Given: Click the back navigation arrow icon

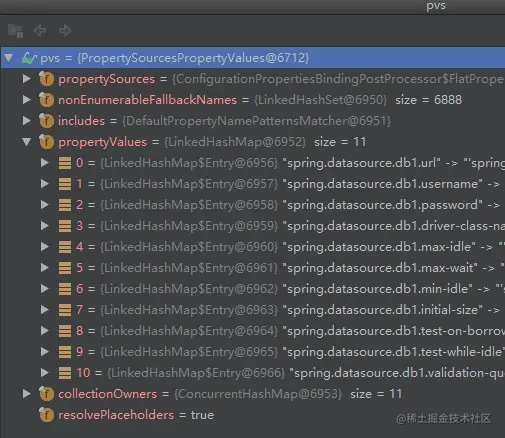Looking at the screenshot, I should [40, 31].
